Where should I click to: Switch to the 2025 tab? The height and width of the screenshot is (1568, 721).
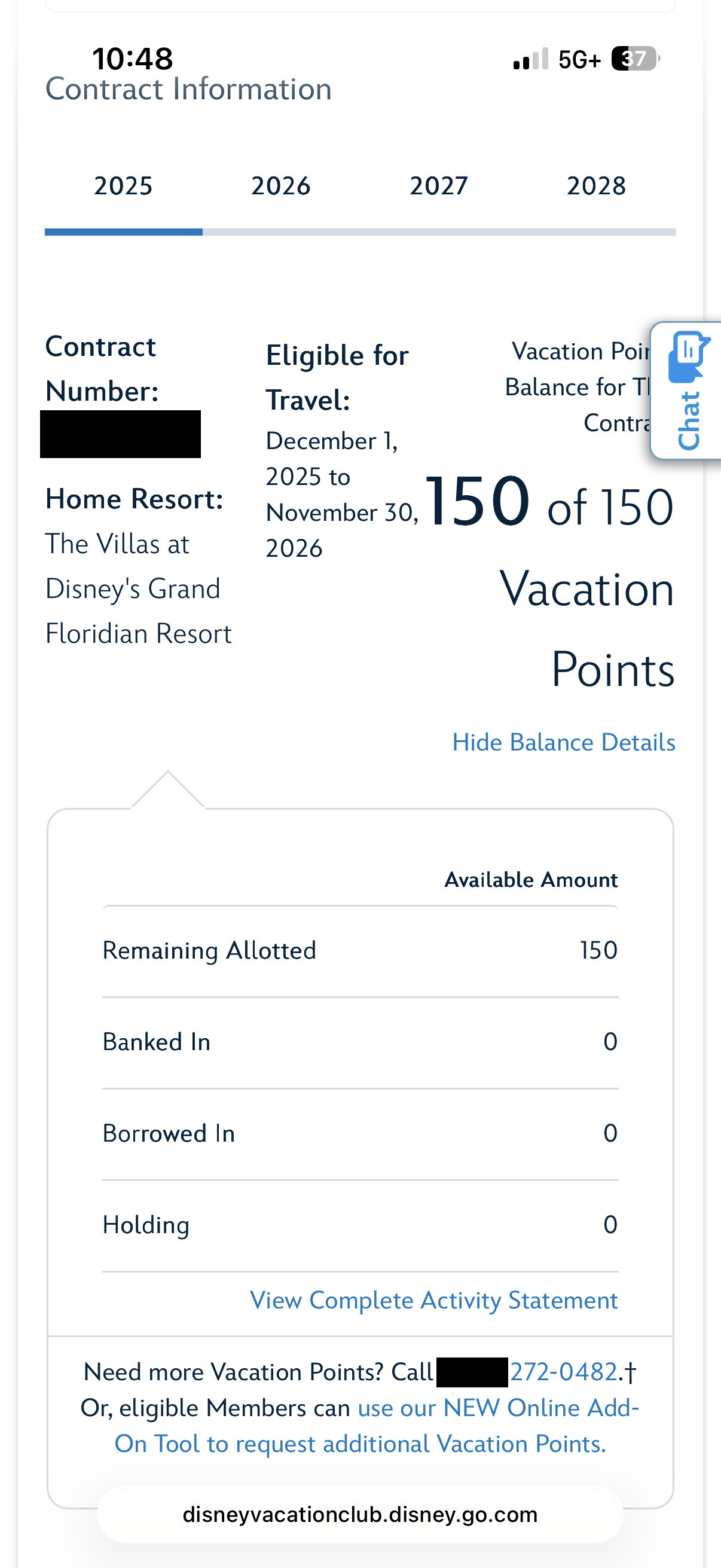pyautogui.click(x=123, y=186)
